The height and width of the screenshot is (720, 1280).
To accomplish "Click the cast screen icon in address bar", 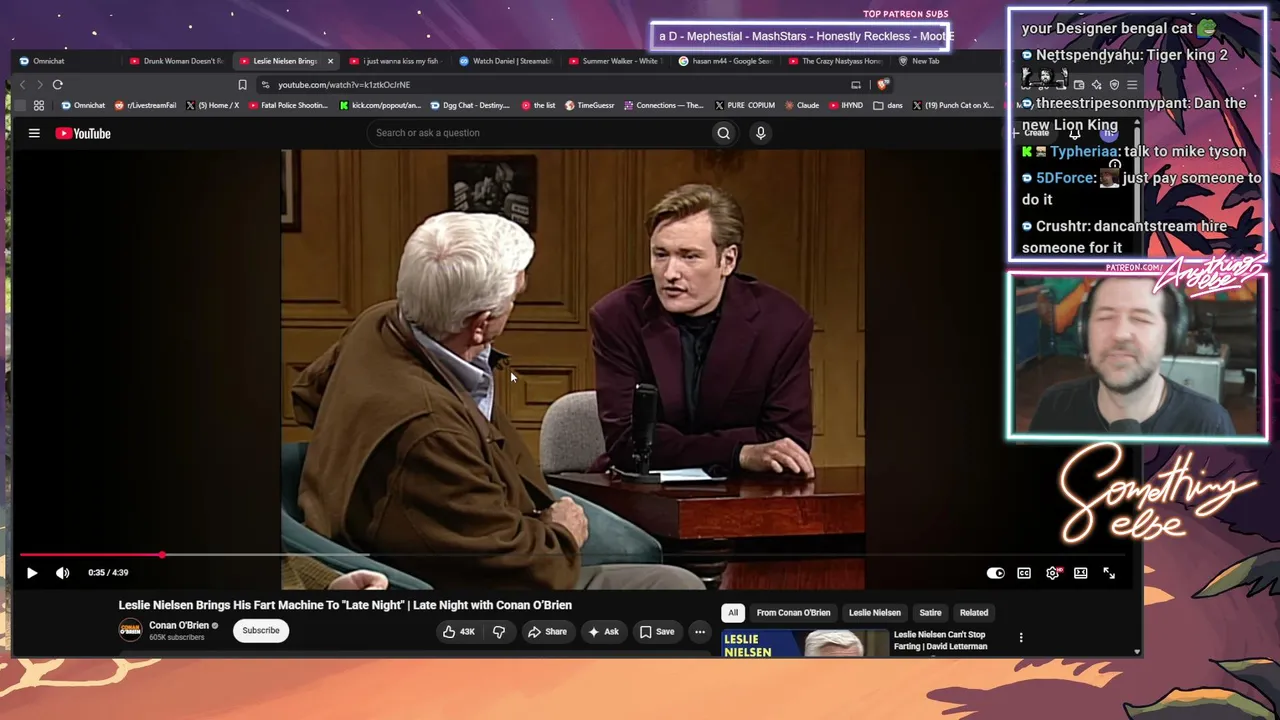I will [856, 85].
